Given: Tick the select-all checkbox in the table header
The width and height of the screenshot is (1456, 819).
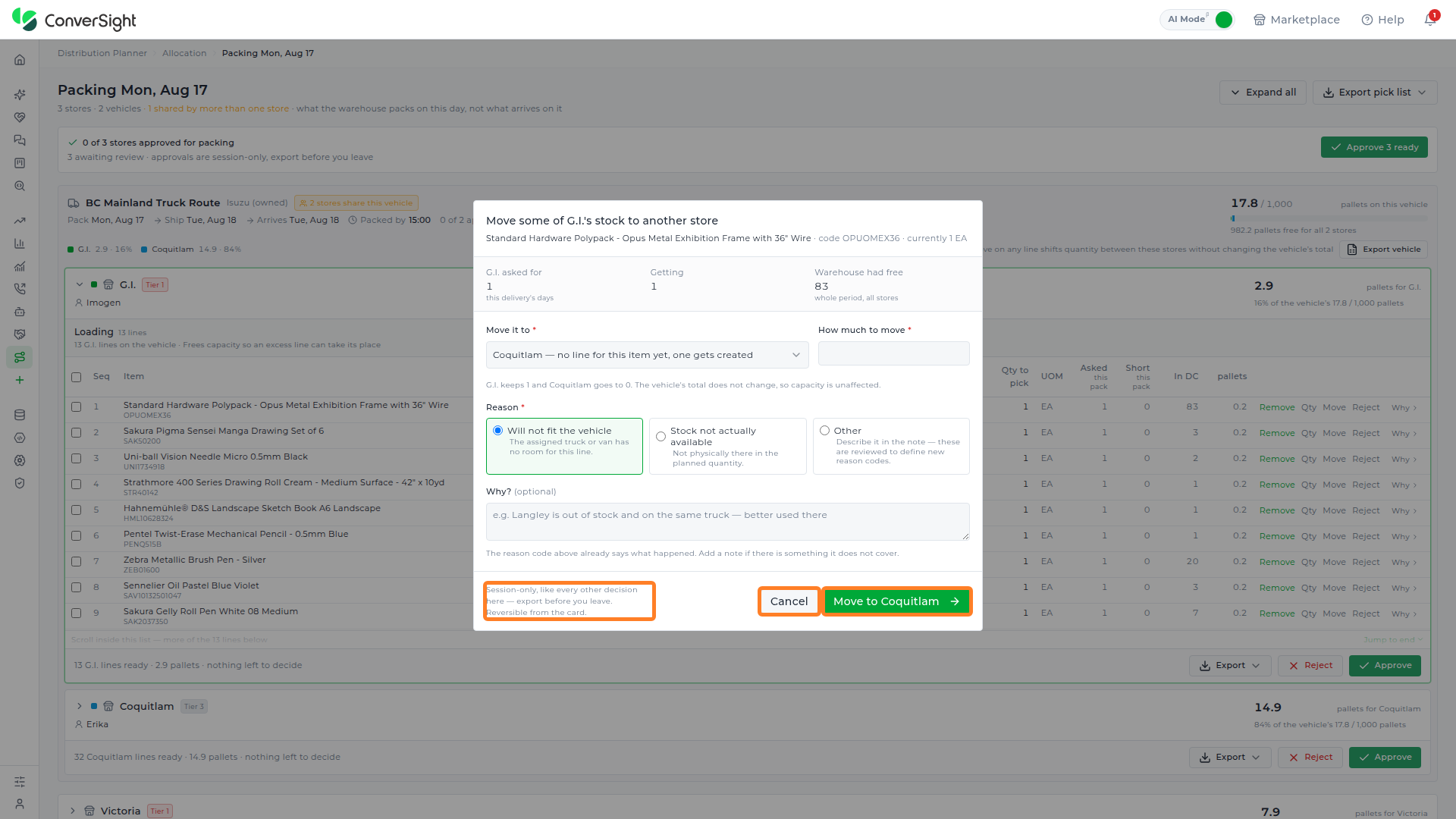Looking at the screenshot, I should point(76,377).
